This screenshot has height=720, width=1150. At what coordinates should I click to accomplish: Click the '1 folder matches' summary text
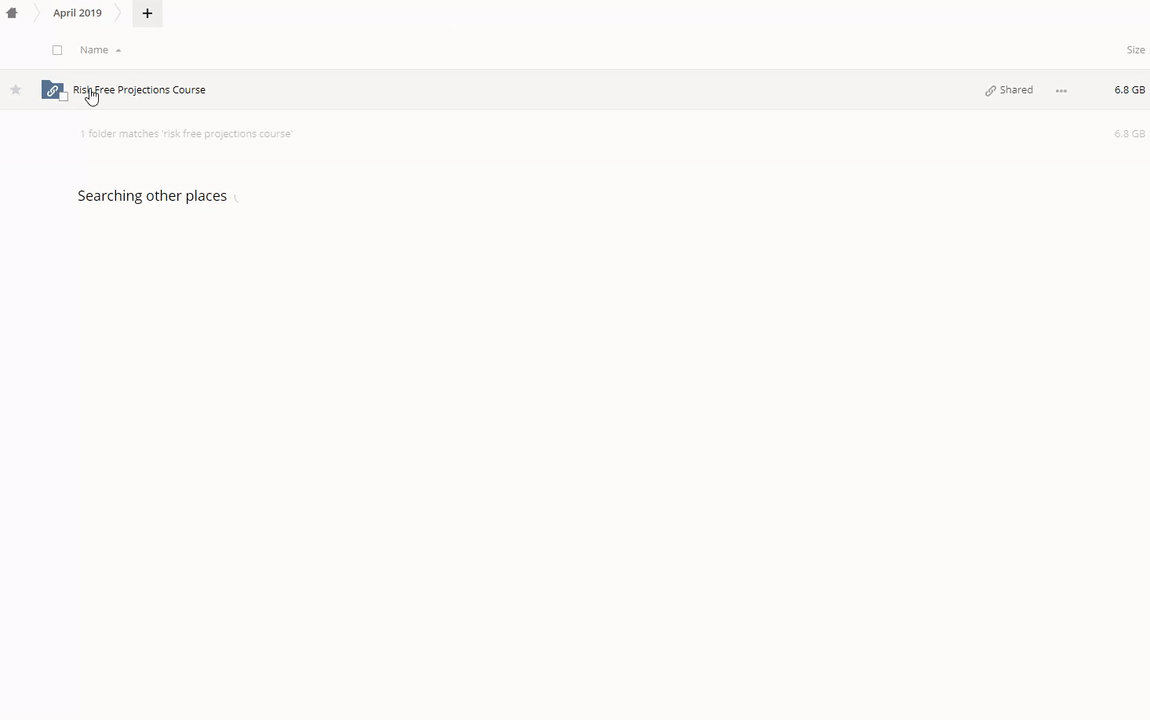(186, 134)
